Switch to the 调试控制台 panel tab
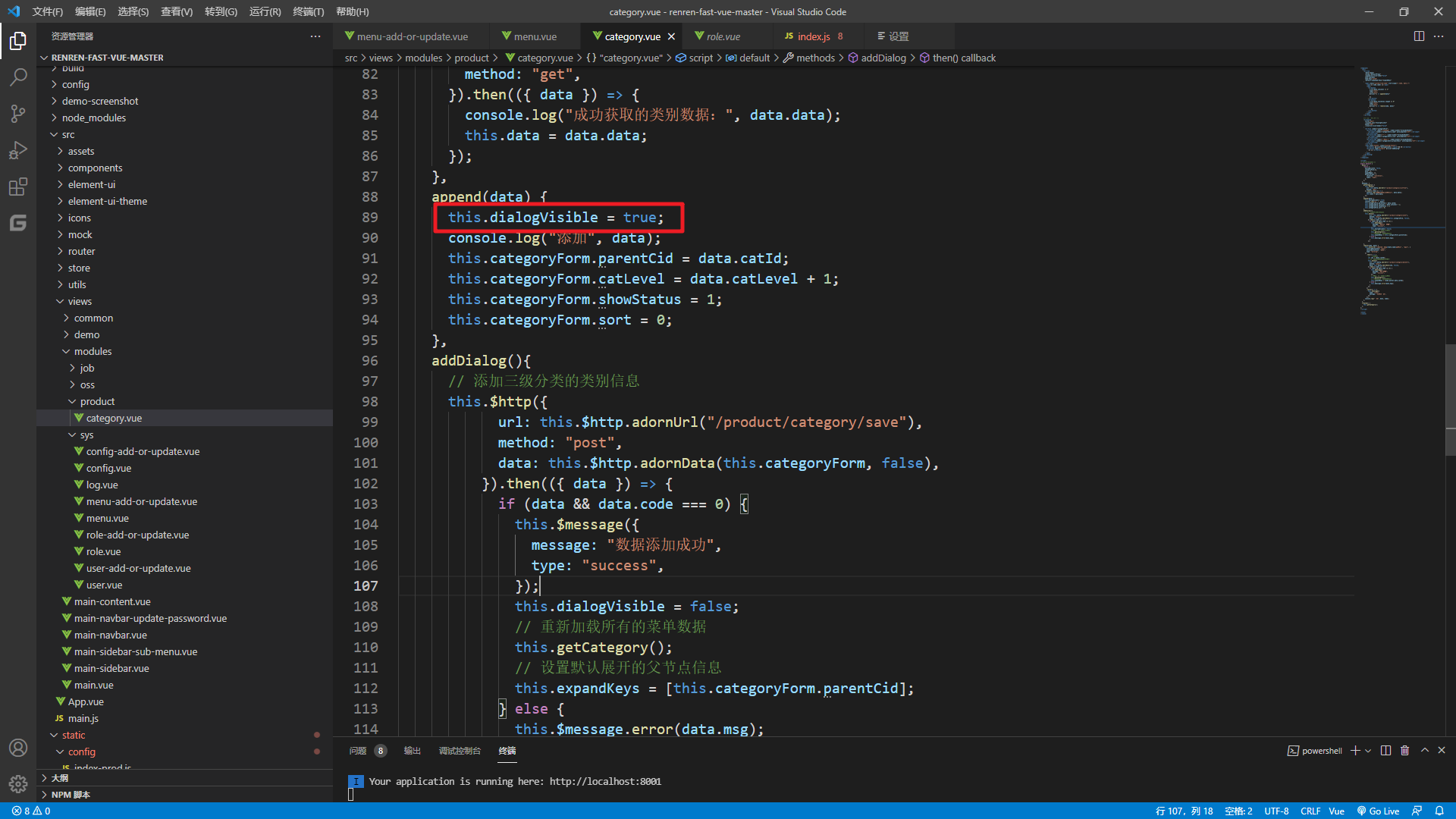This screenshot has height=819, width=1456. (460, 751)
